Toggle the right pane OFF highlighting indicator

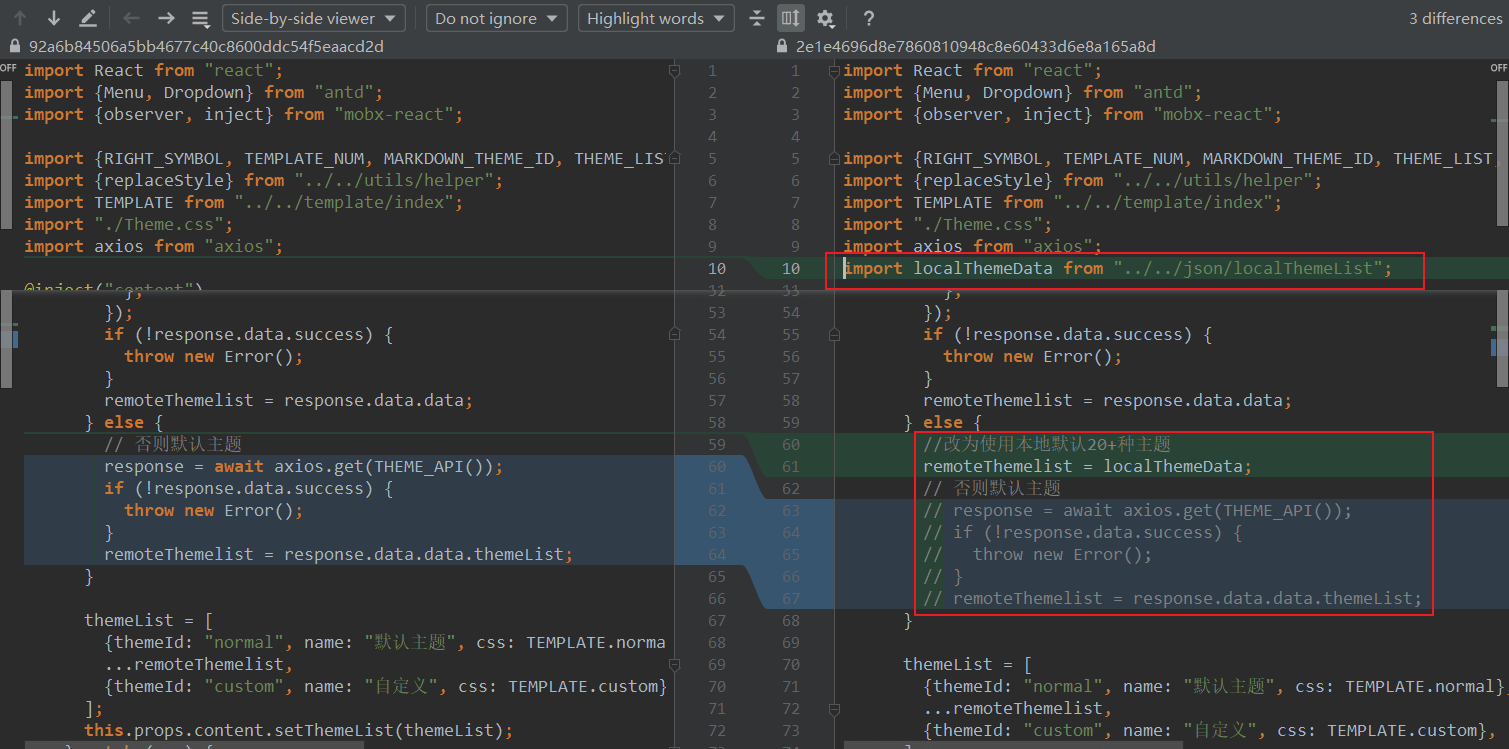[x=1499, y=68]
